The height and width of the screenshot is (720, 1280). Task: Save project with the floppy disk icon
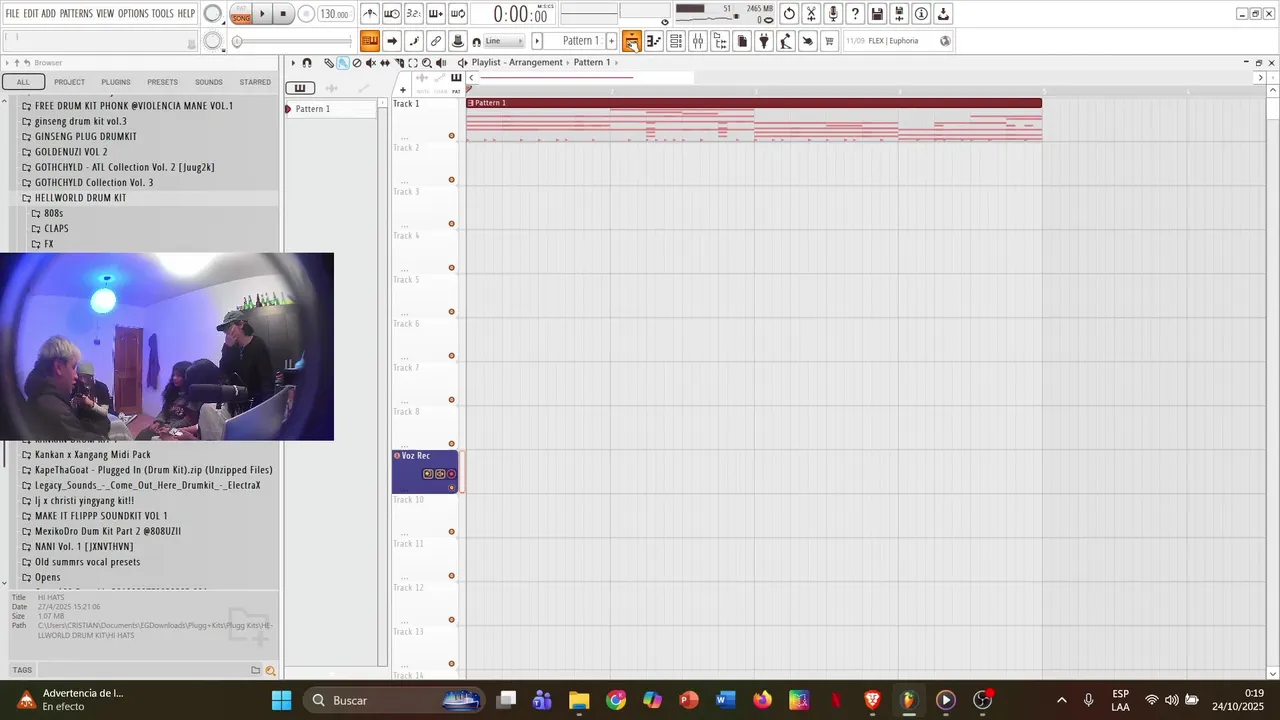tap(877, 14)
